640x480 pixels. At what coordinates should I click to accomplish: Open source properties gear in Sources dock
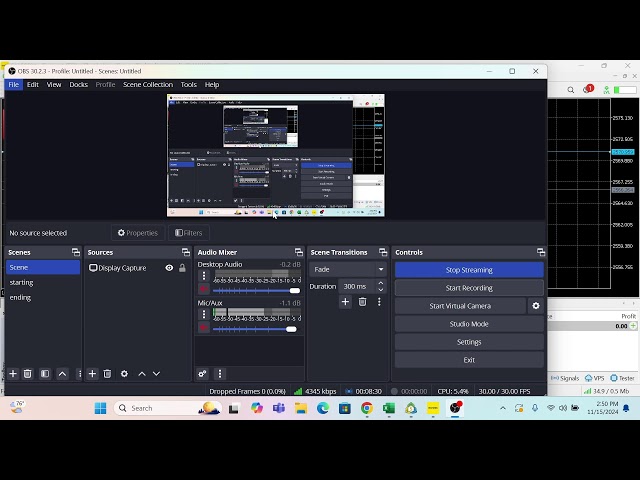pyautogui.click(x=124, y=374)
